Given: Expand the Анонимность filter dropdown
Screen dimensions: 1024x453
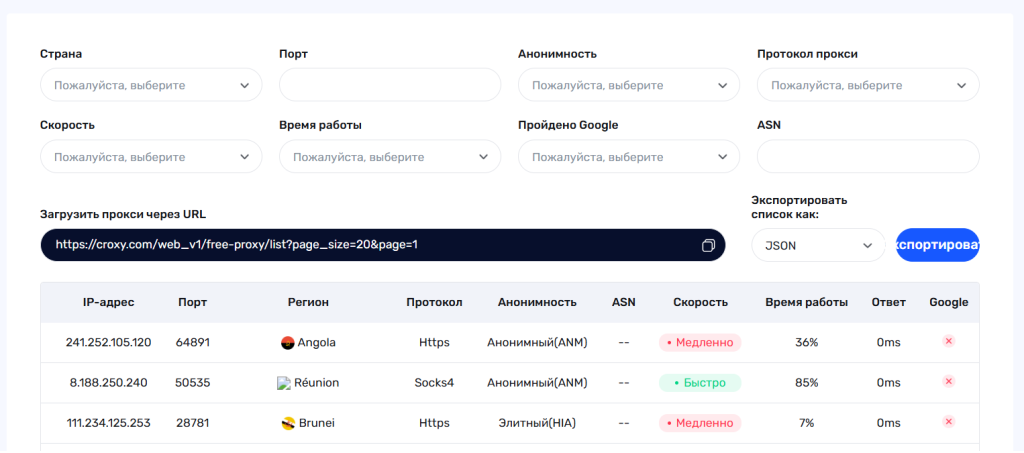Looking at the screenshot, I should click(629, 85).
